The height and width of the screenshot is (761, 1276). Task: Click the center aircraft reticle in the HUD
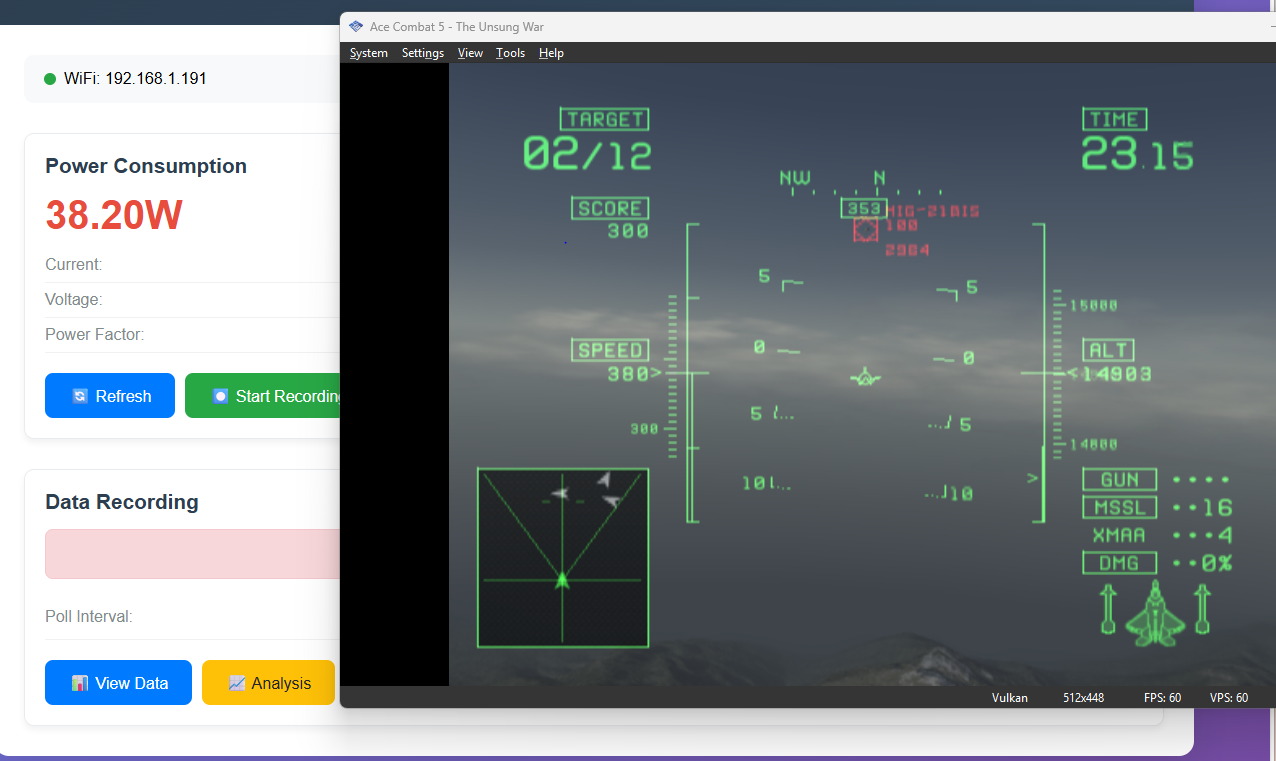point(865,377)
